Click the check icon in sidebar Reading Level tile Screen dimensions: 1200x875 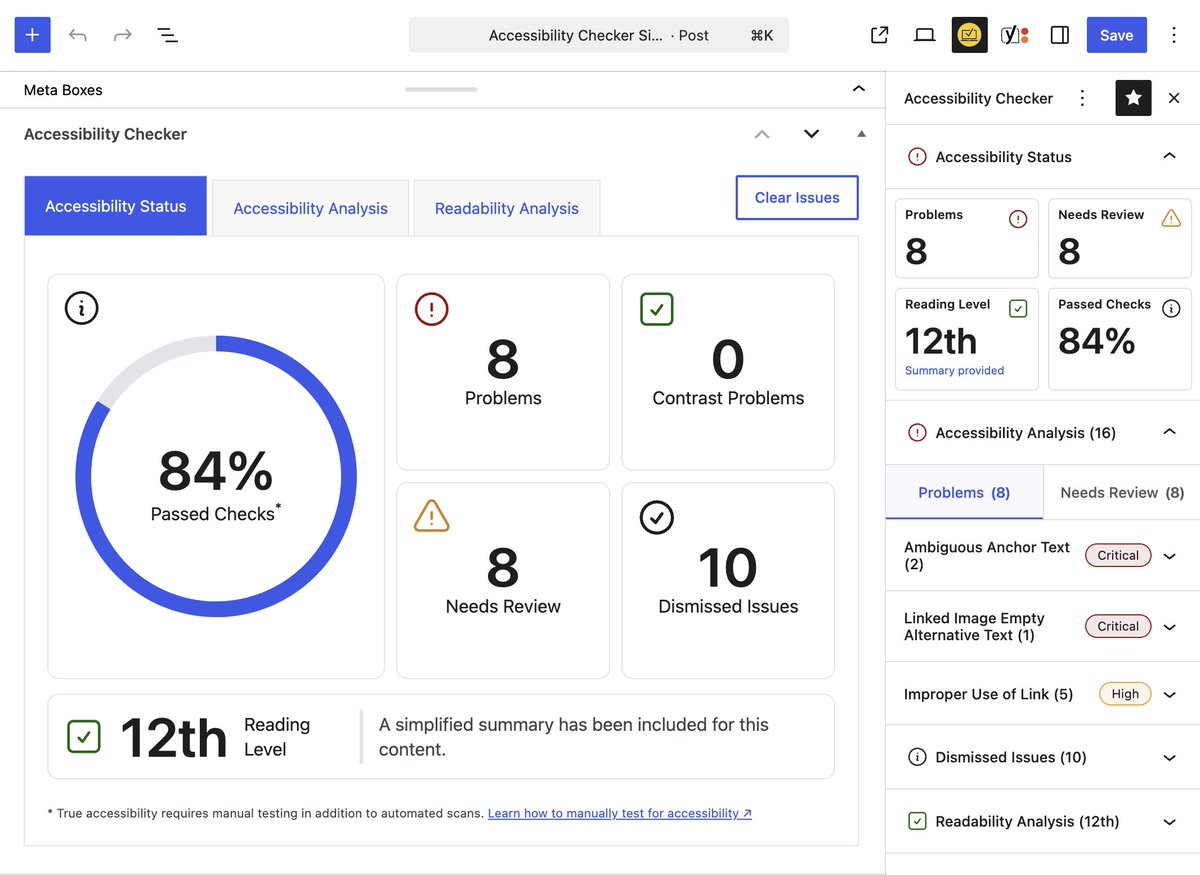(1018, 308)
